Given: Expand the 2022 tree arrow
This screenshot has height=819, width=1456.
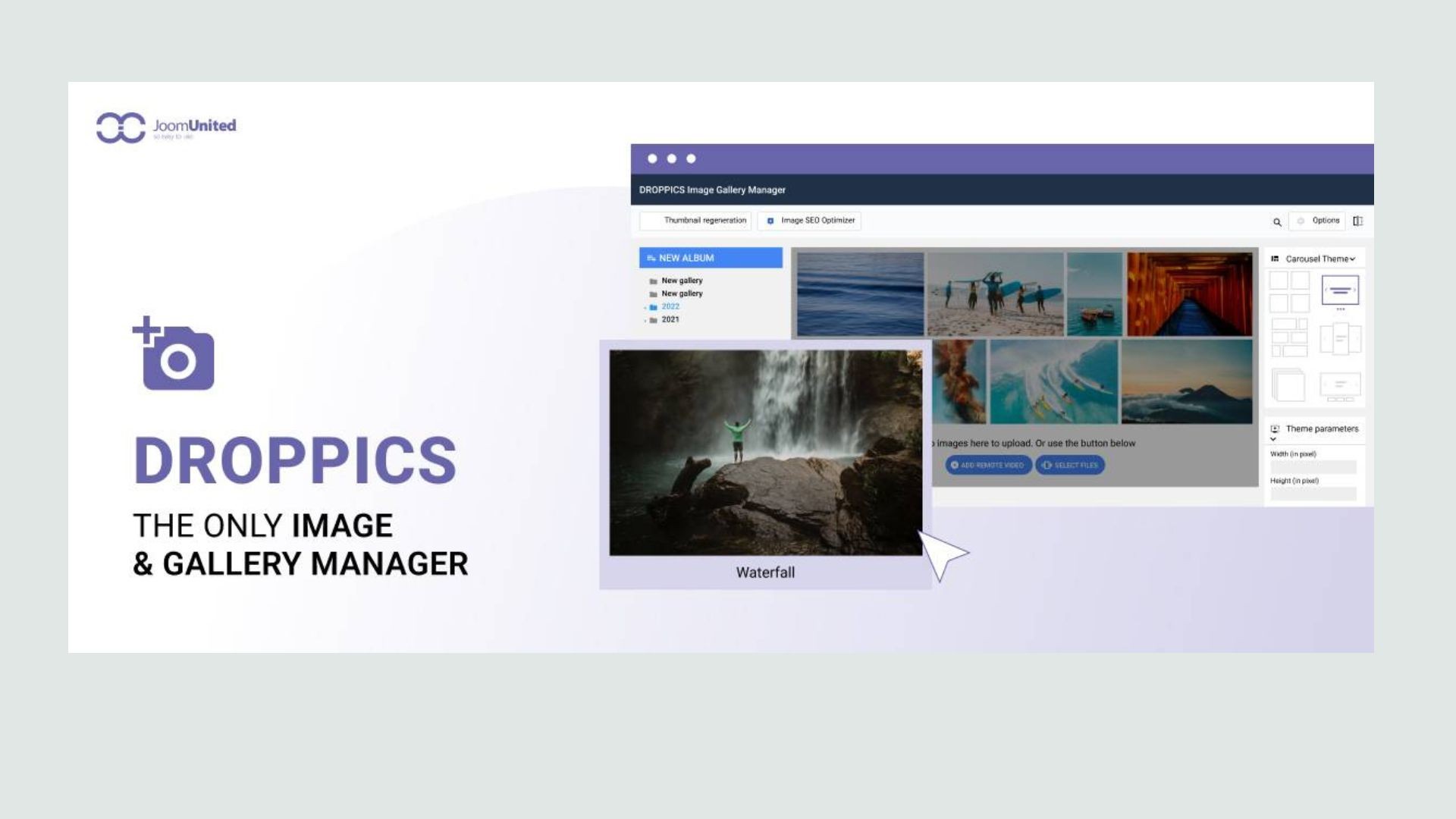Looking at the screenshot, I should click(645, 308).
